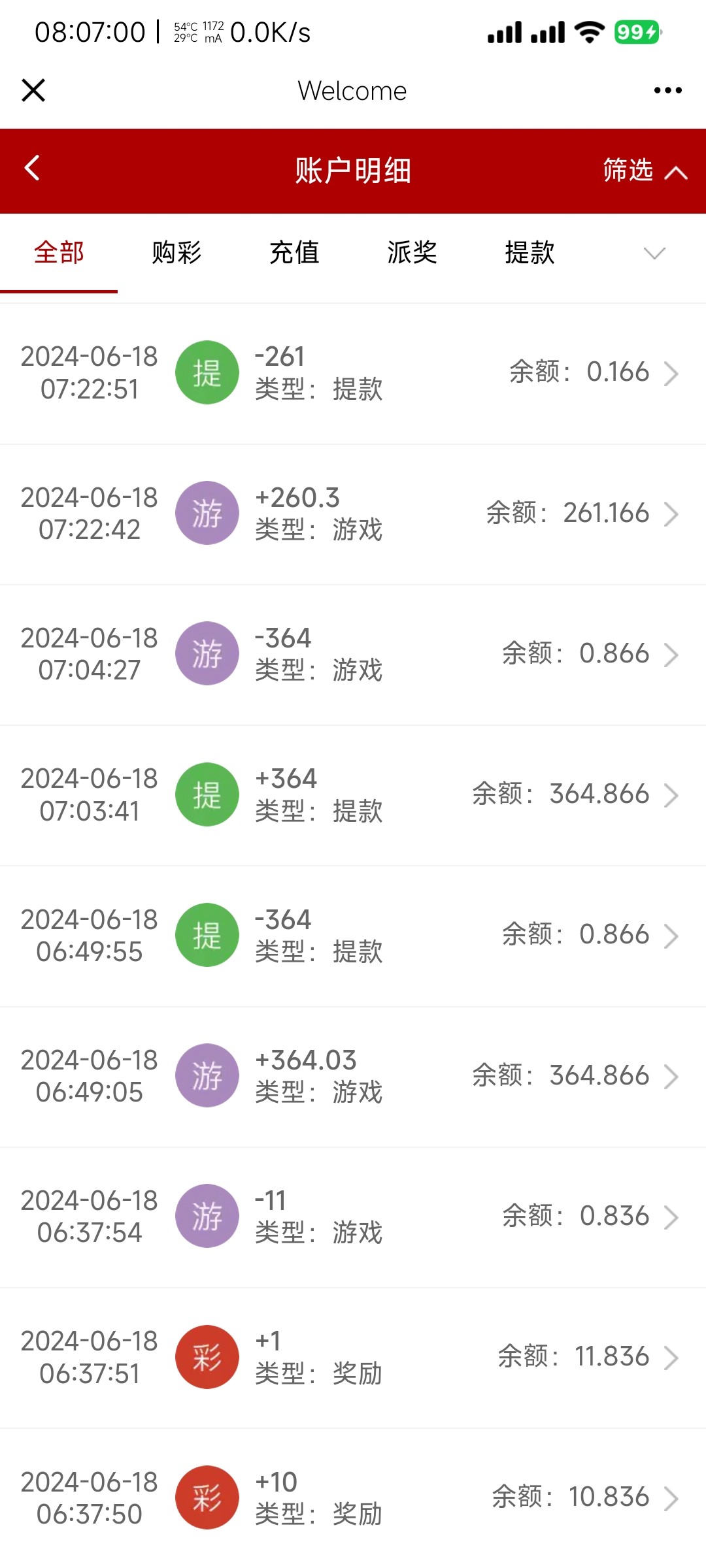This screenshot has height=1568, width=706.
Task: Select the 提款 tab
Action: tap(529, 253)
